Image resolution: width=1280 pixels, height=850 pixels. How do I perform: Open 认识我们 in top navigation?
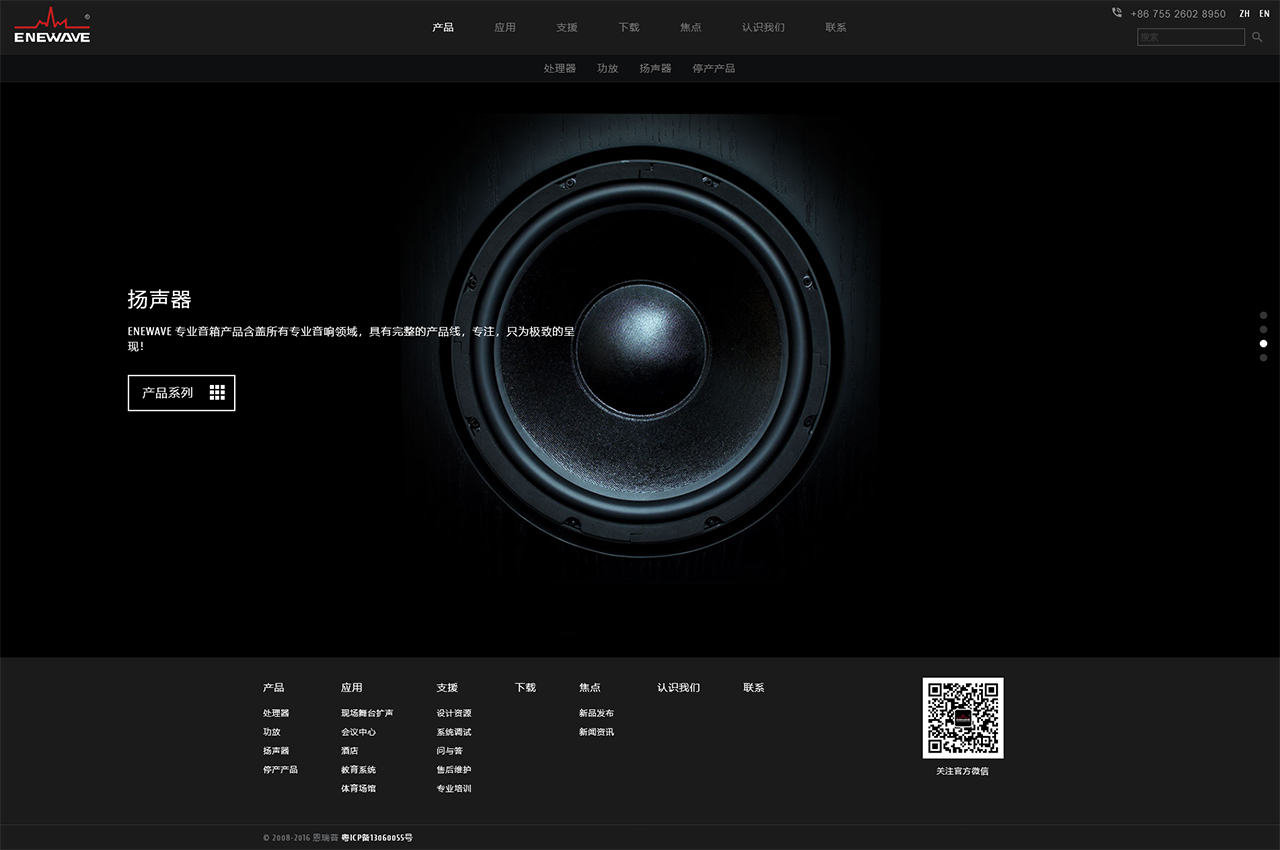(x=763, y=27)
